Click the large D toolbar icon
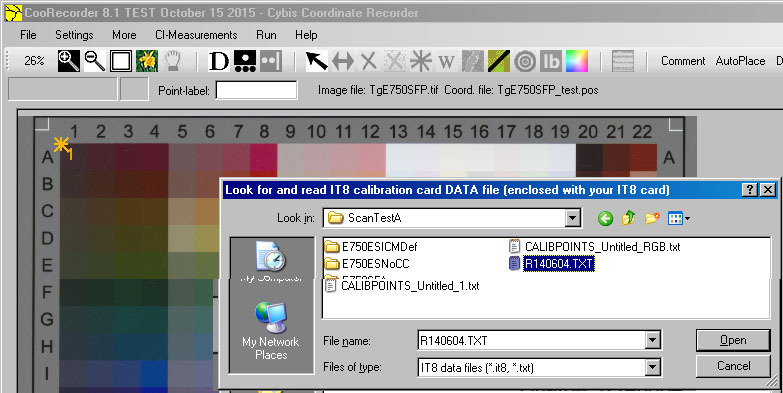The image size is (783, 393). point(218,61)
